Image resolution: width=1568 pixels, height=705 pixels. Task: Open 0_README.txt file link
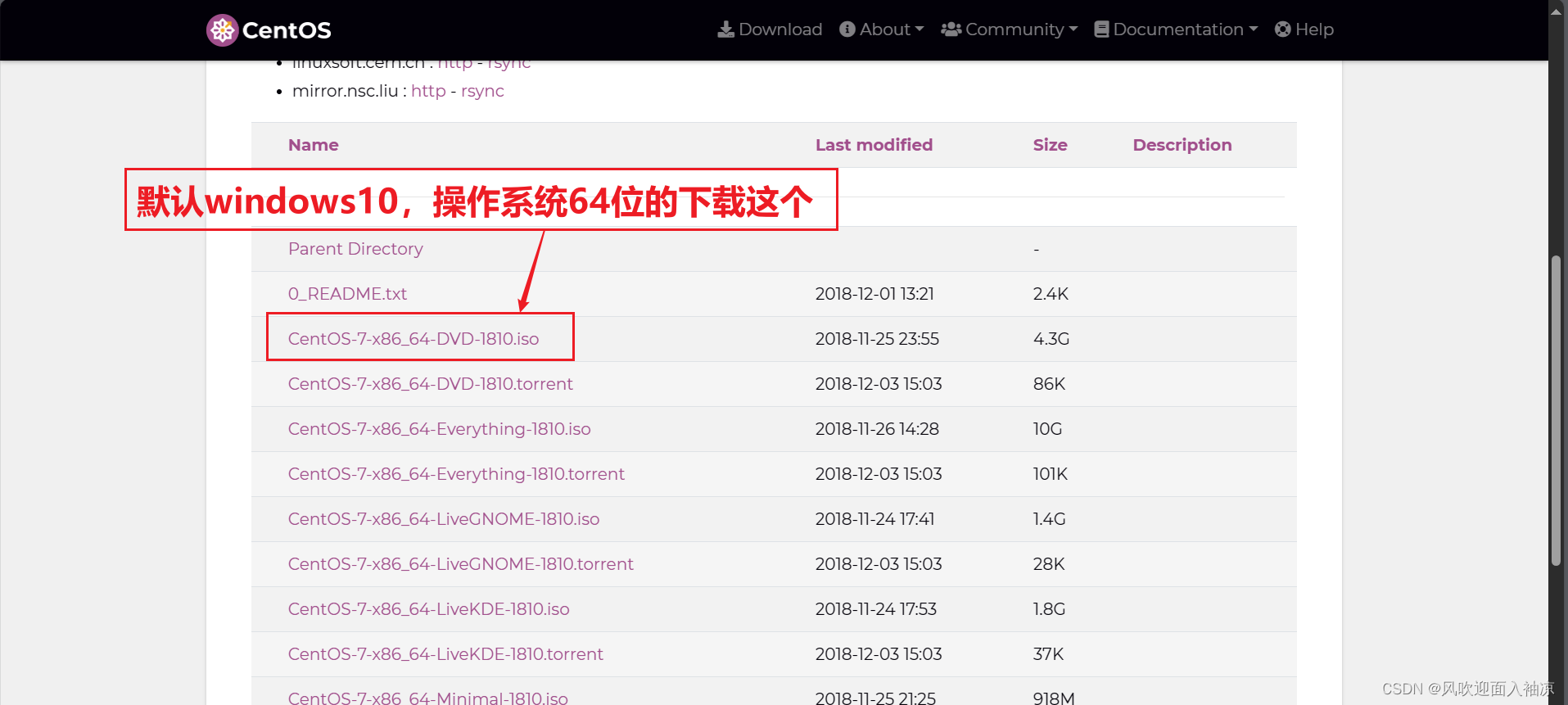tap(347, 294)
